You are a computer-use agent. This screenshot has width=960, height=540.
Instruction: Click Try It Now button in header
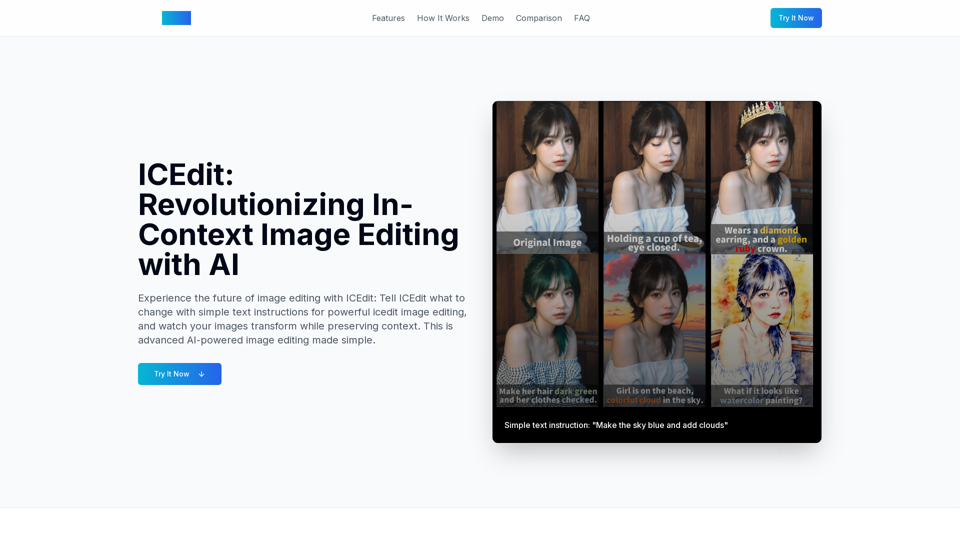(795, 18)
